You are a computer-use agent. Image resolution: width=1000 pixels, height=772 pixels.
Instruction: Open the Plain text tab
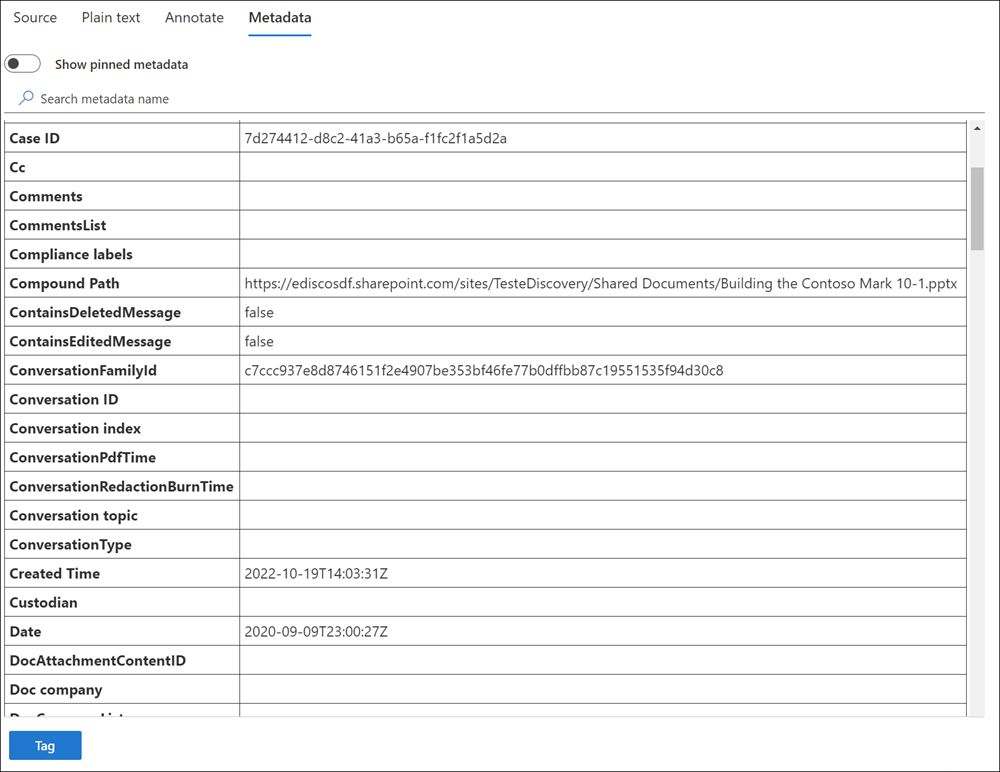(111, 17)
